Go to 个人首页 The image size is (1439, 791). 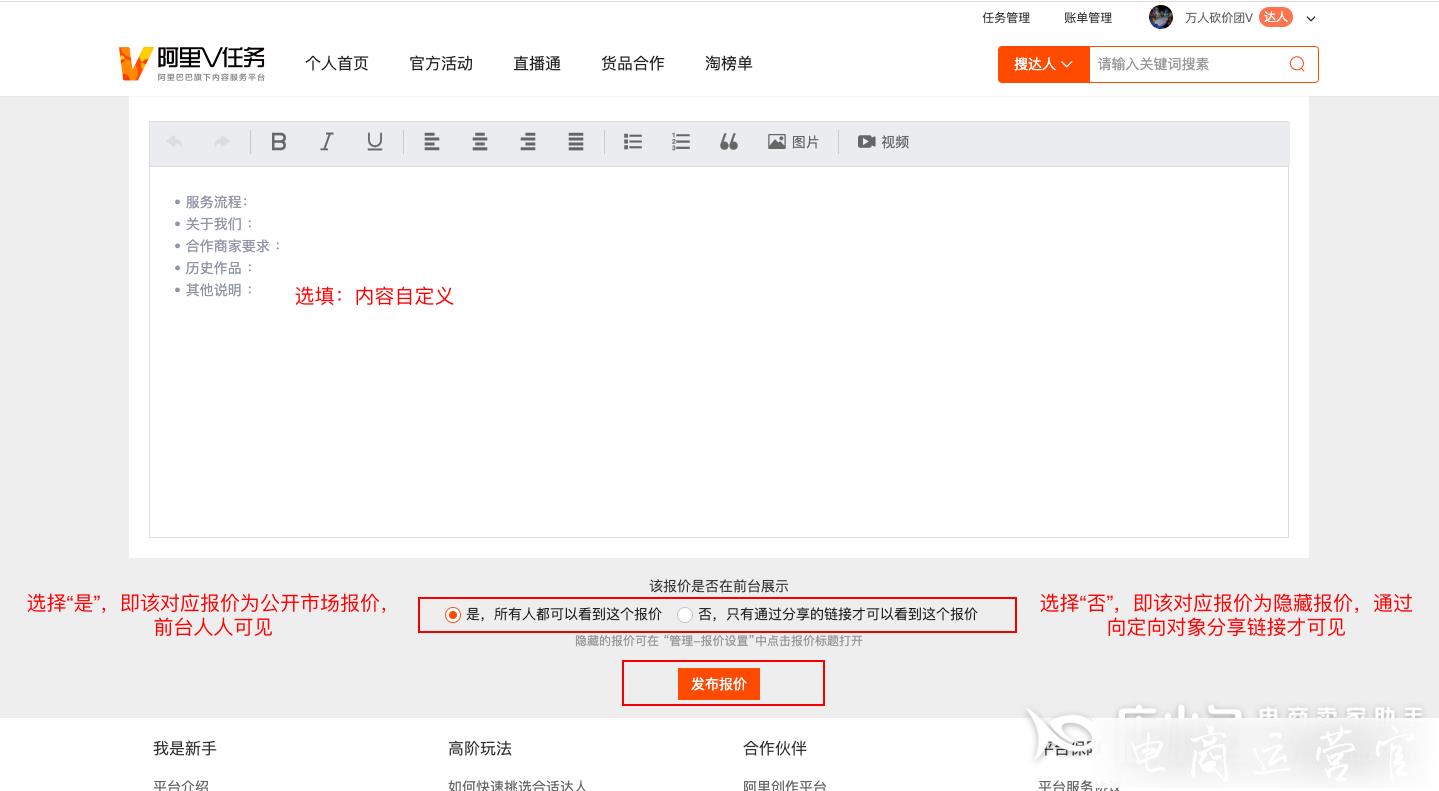point(337,63)
